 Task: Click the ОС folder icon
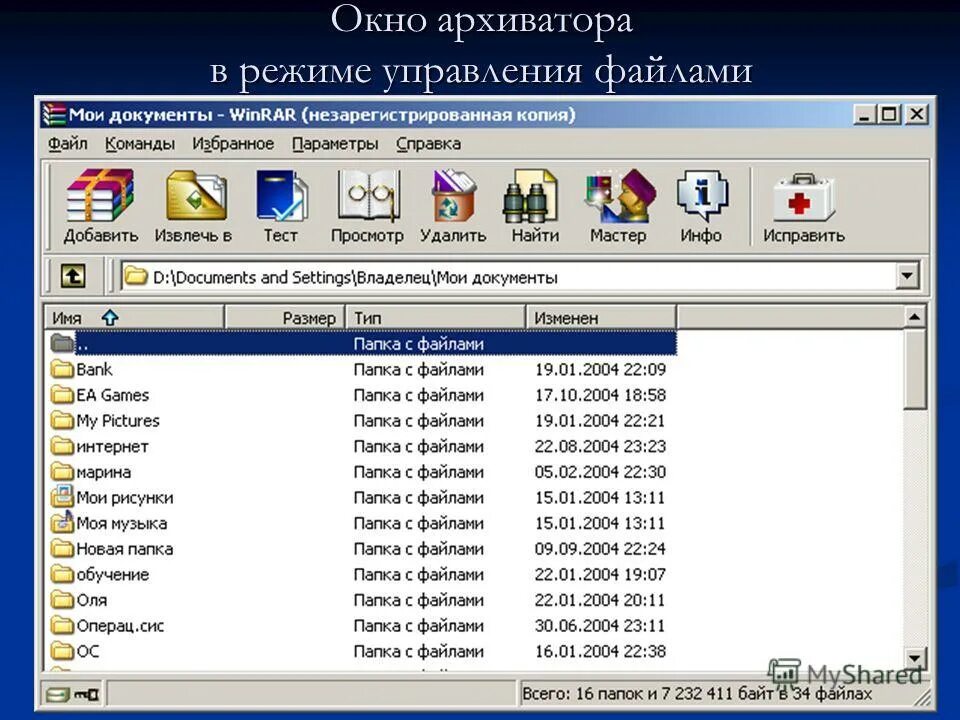click(x=62, y=650)
